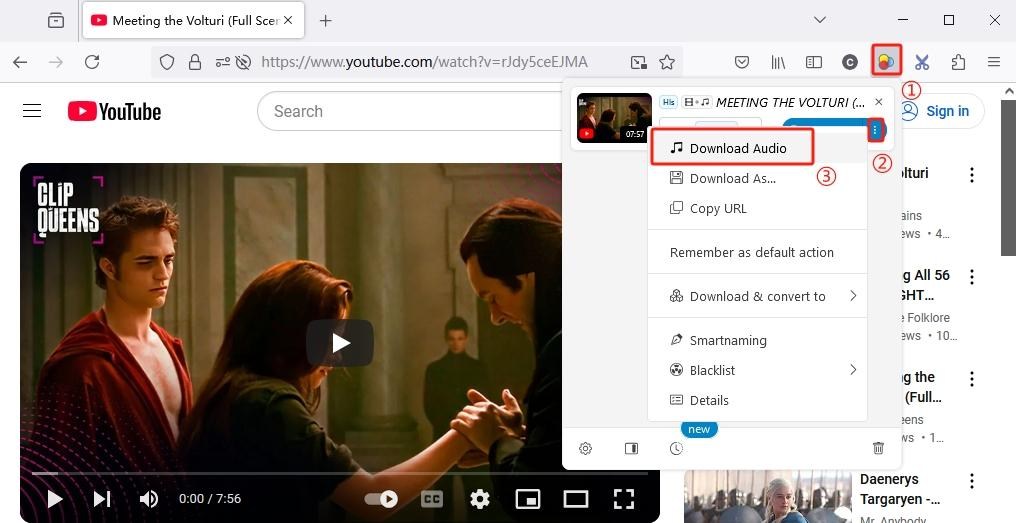Enable the miniplayer
1016x523 pixels.
click(527, 498)
